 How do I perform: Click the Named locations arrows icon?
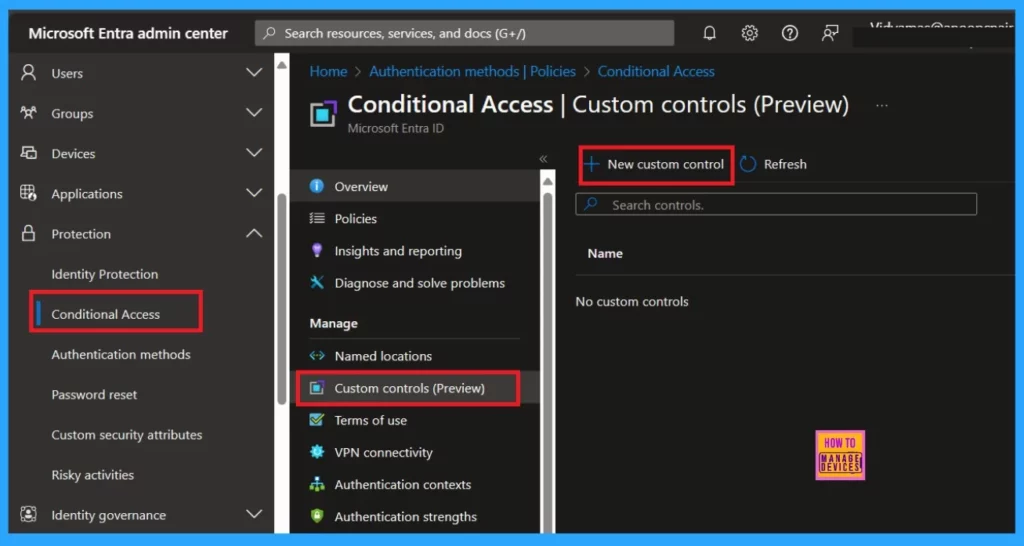[317, 356]
